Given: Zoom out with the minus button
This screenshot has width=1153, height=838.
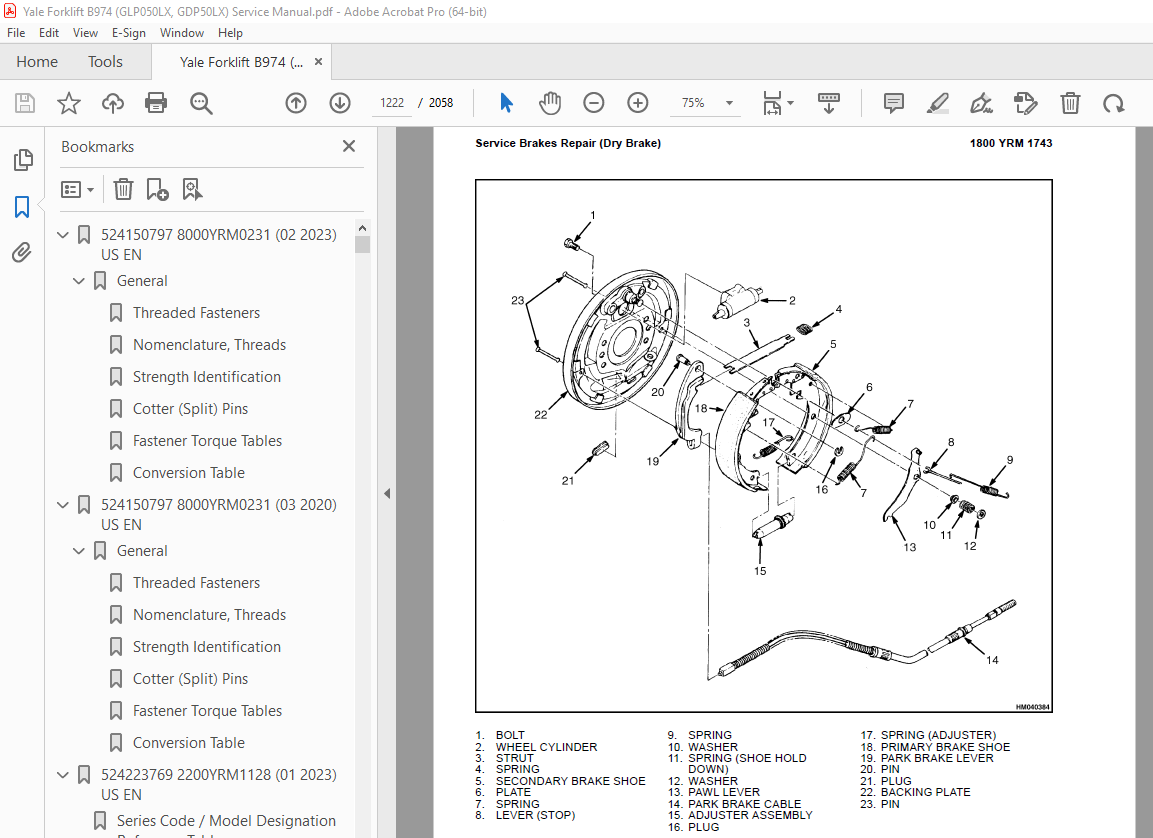Looking at the screenshot, I should 593,103.
